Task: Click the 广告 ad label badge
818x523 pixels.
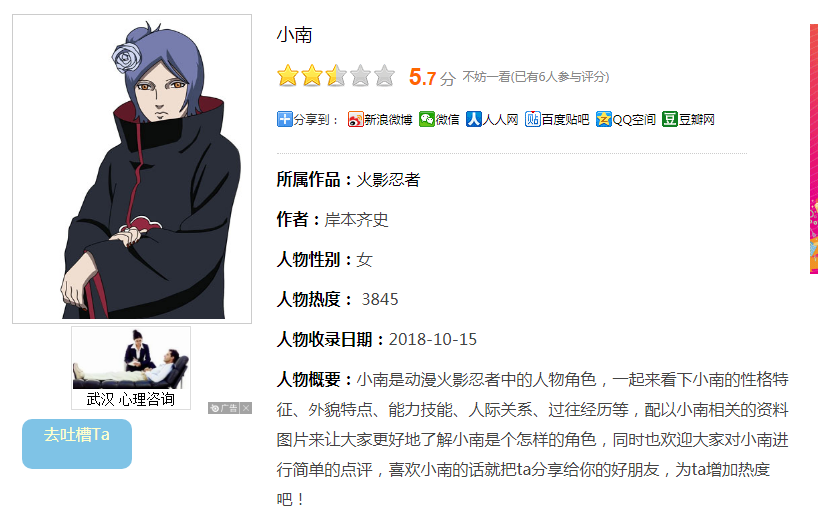Action: [x=224, y=408]
